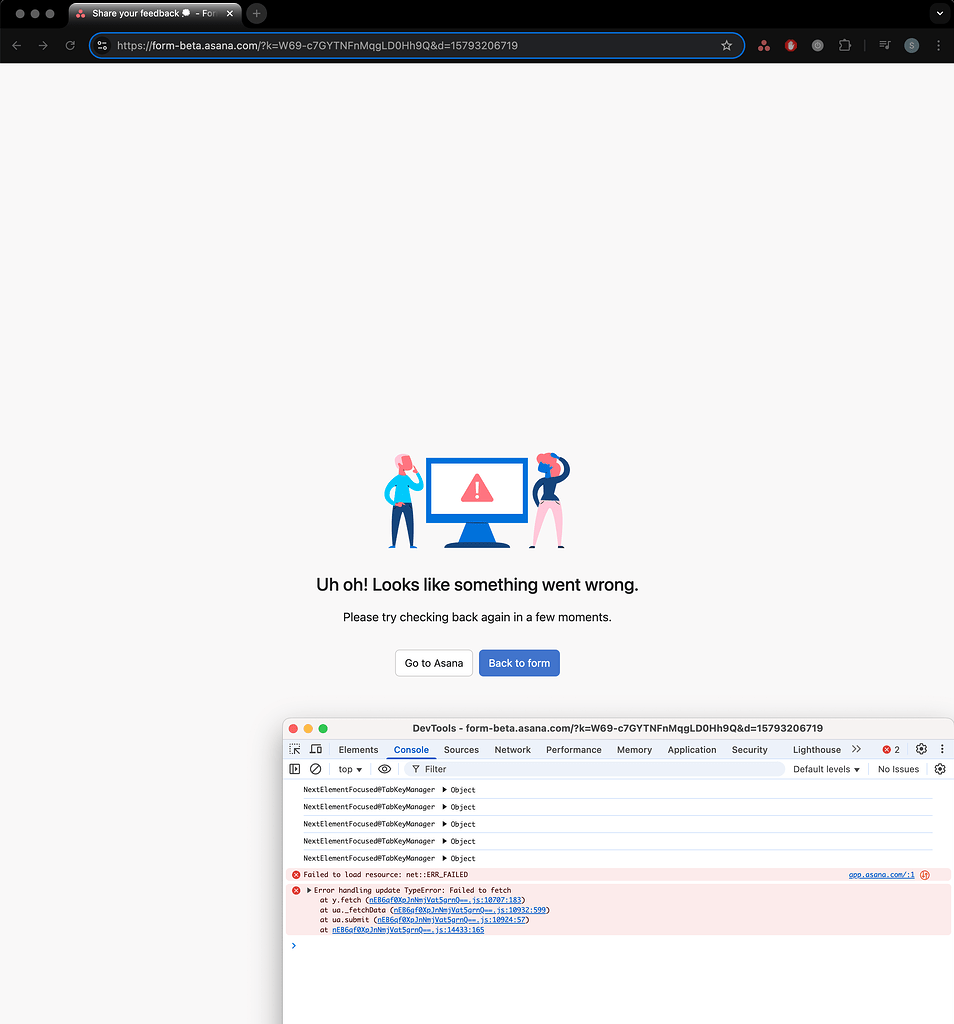Clear the console messages
This screenshot has height=1024, width=954.
316,768
